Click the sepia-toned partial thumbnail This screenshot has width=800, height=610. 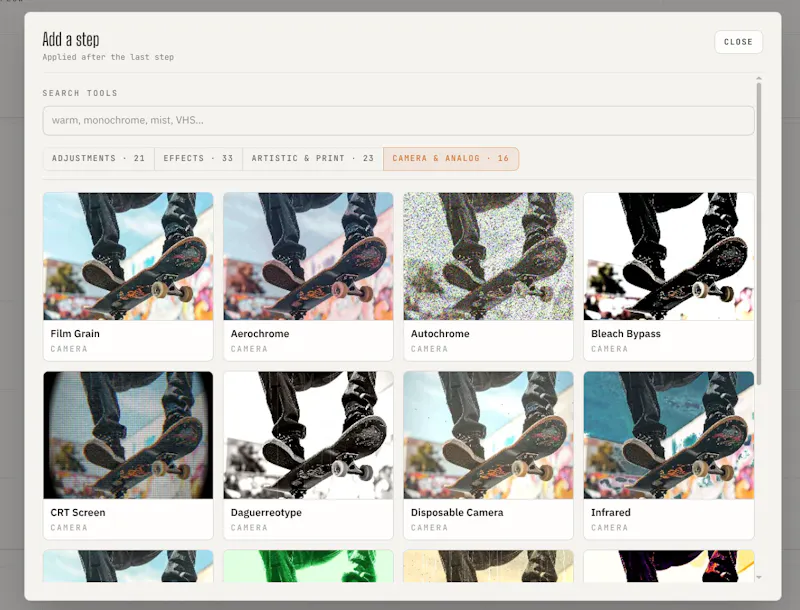pyautogui.click(x=488, y=566)
